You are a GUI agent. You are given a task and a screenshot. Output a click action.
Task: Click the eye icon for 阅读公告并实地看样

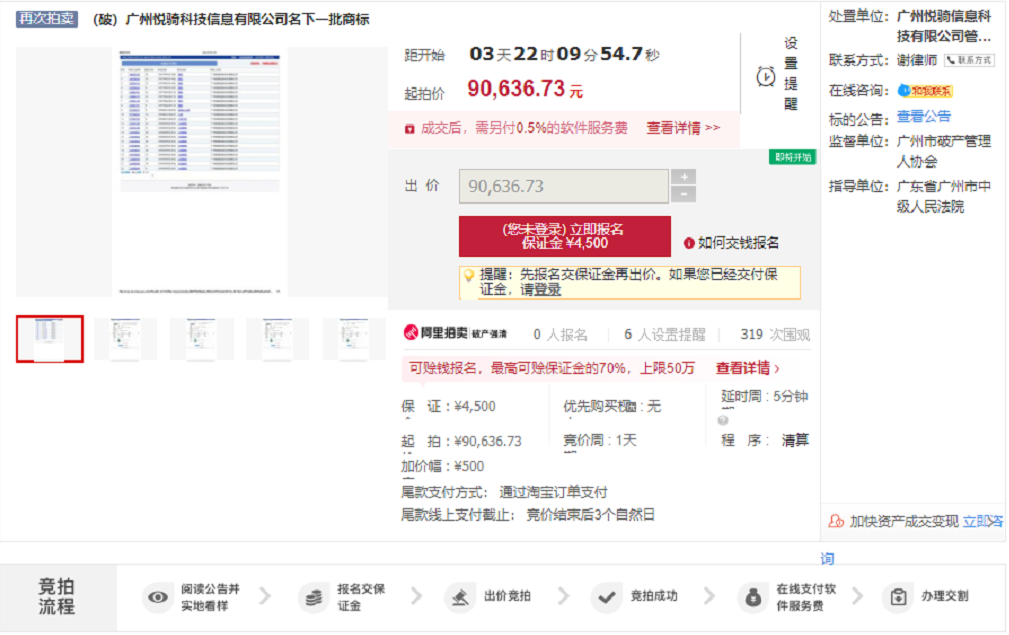157,598
